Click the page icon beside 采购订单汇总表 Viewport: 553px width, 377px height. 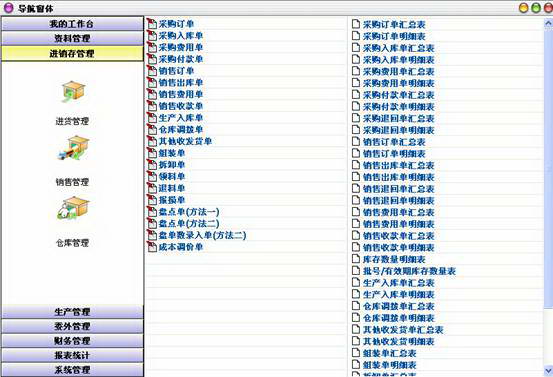pyautogui.click(x=356, y=24)
